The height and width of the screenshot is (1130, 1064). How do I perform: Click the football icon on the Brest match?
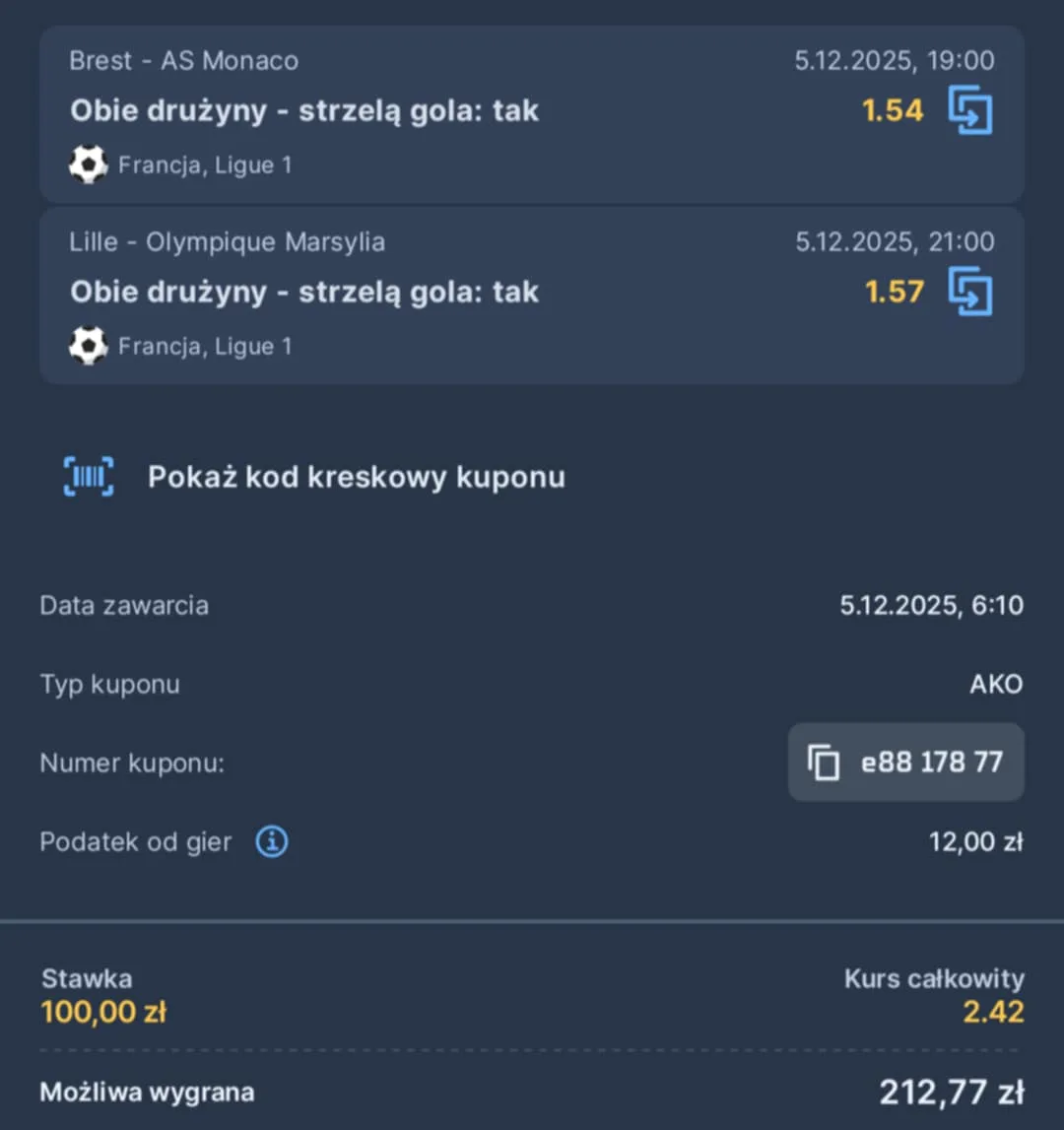[x=89, y=164]
